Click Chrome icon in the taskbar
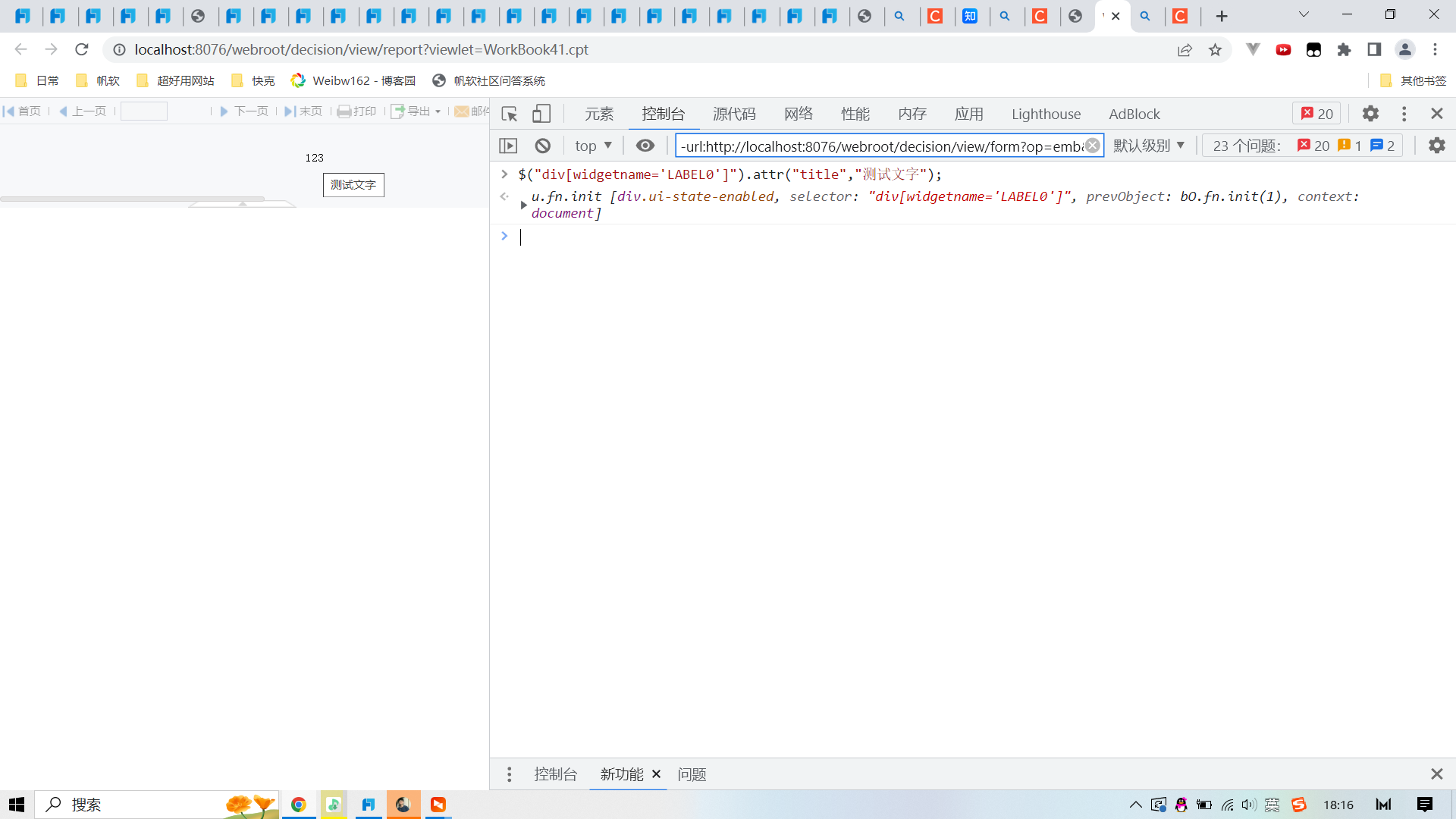The height and width of the screenshot is (819, 1456). (299, 805)
